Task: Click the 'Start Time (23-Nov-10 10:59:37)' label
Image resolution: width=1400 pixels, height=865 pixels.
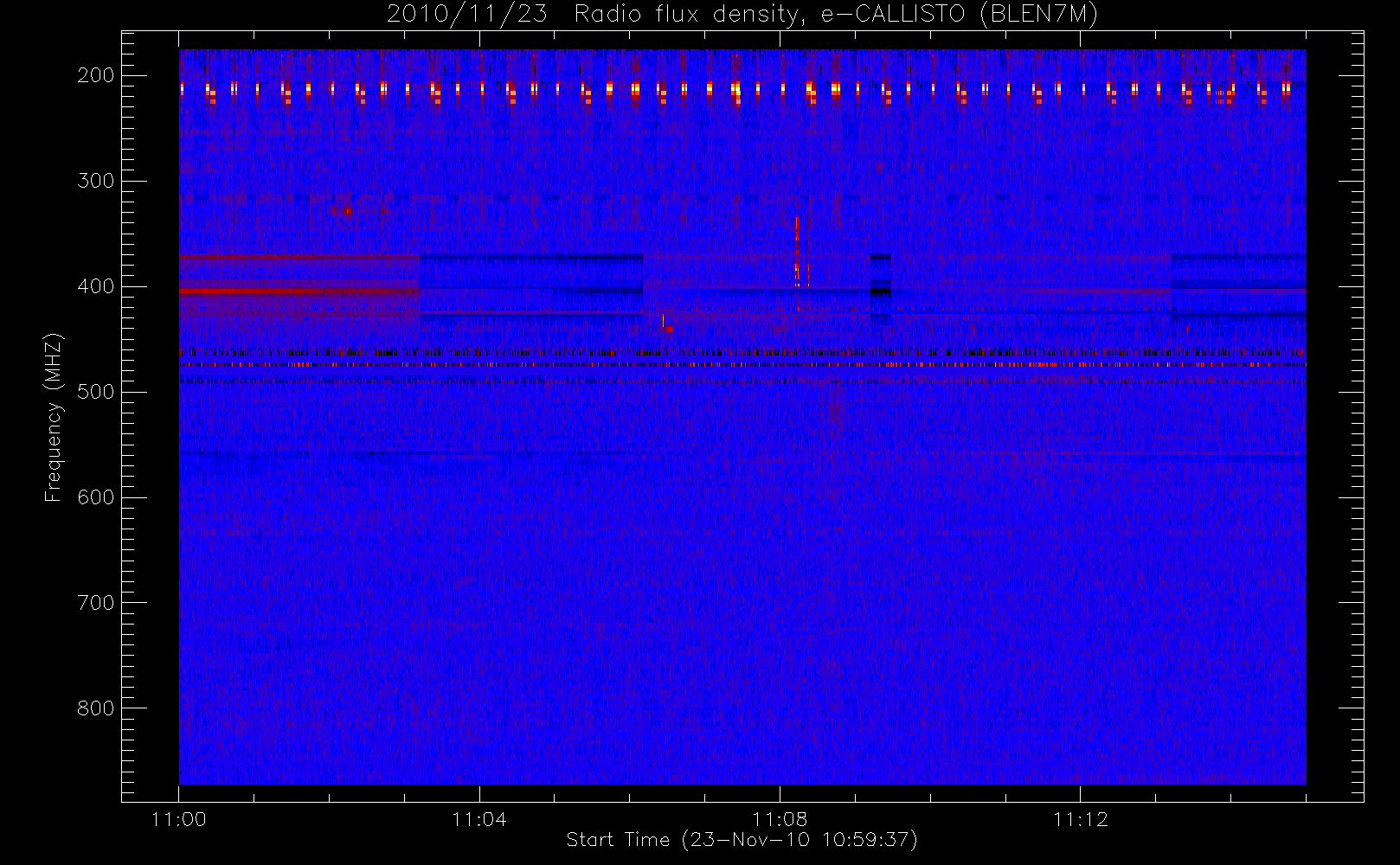Action: coord(742,840)
